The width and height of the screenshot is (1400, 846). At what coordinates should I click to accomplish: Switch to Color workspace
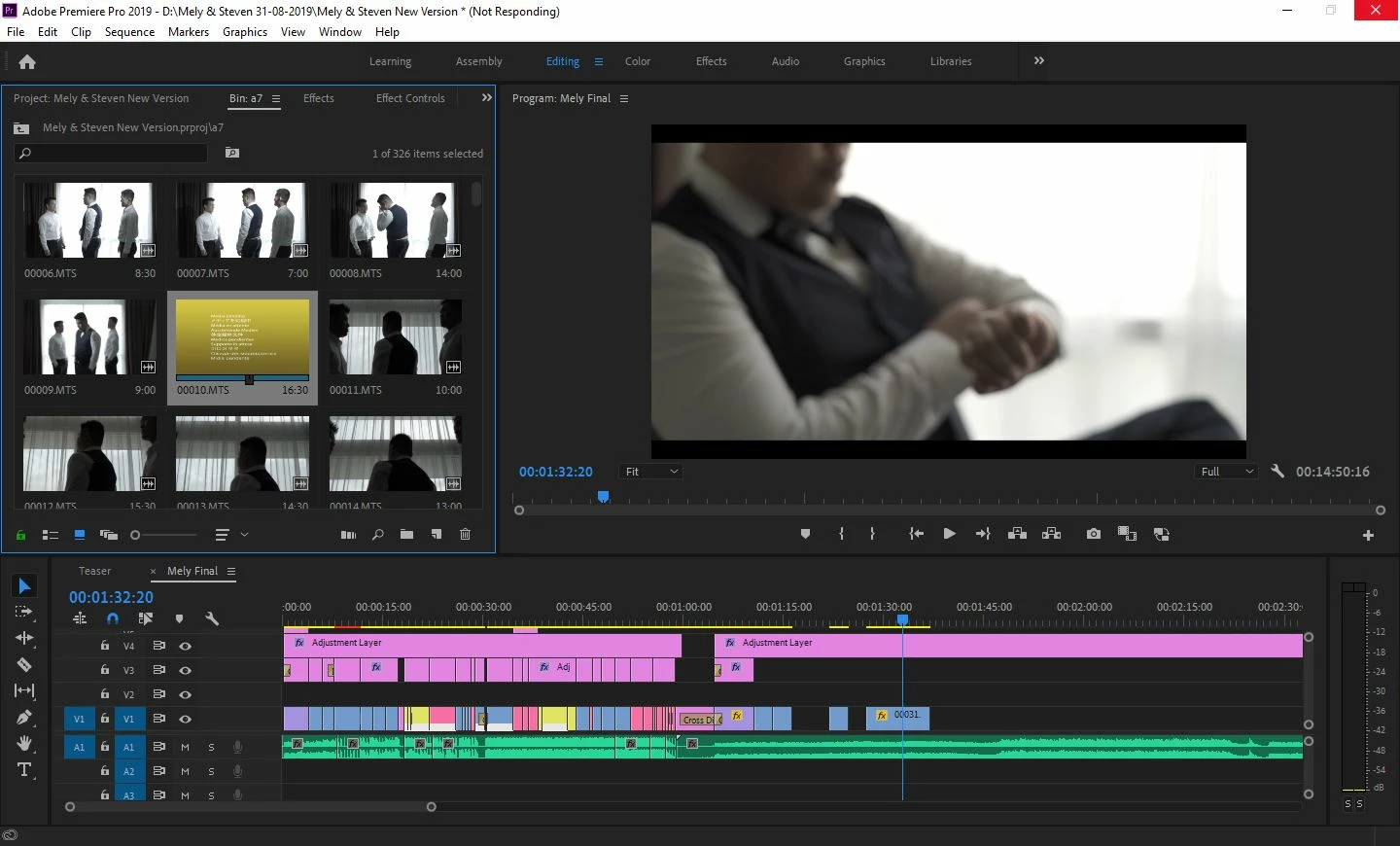638,61
